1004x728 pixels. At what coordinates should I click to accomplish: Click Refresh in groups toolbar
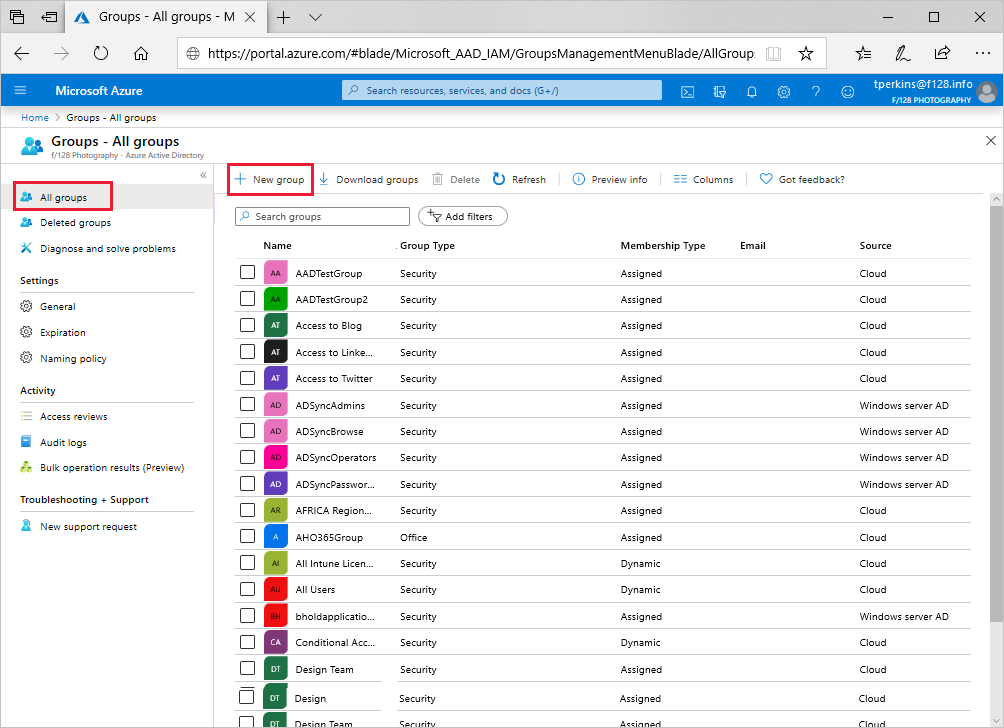click(519, 180)
